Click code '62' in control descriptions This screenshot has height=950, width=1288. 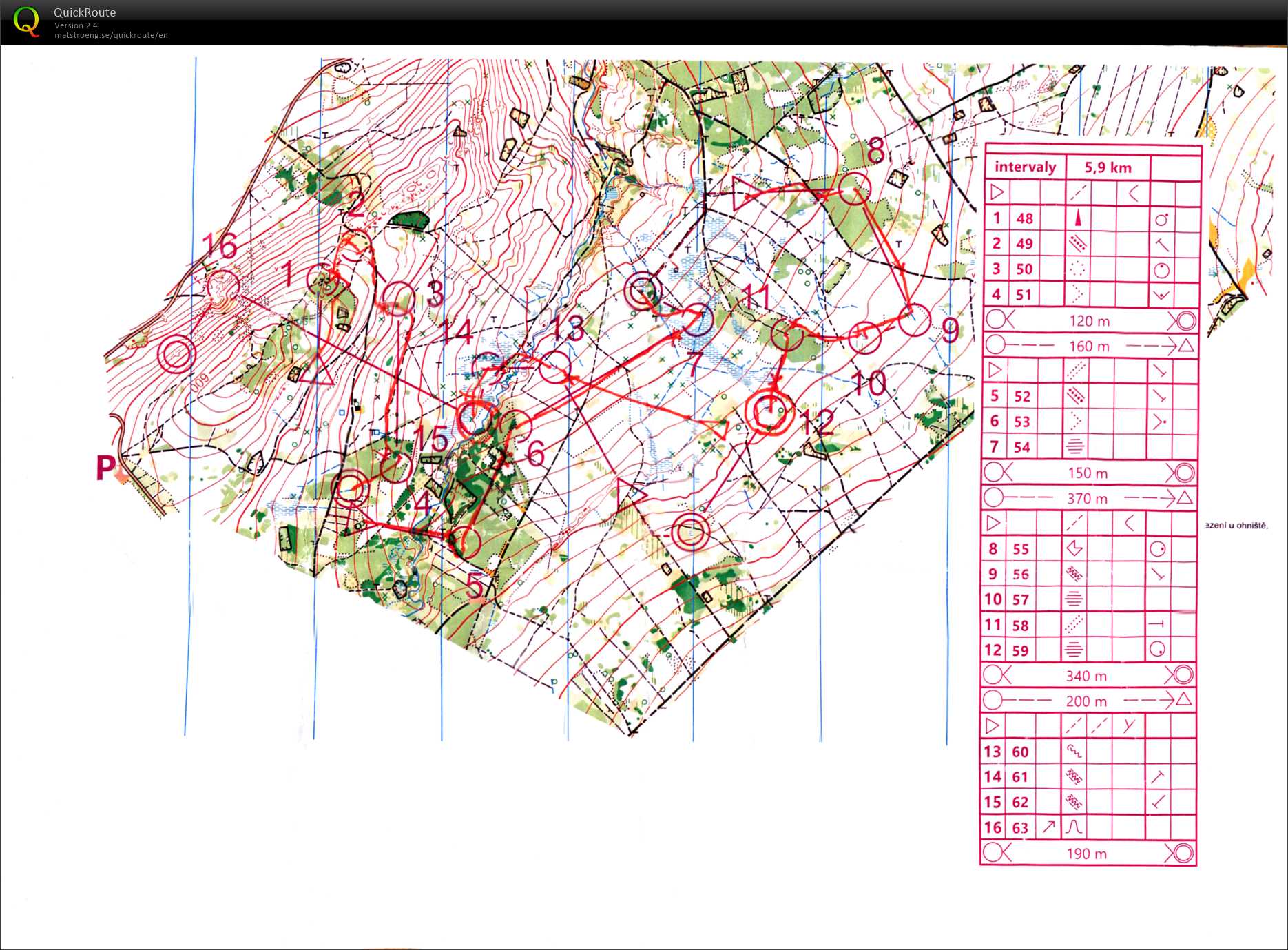[1020, 803]
